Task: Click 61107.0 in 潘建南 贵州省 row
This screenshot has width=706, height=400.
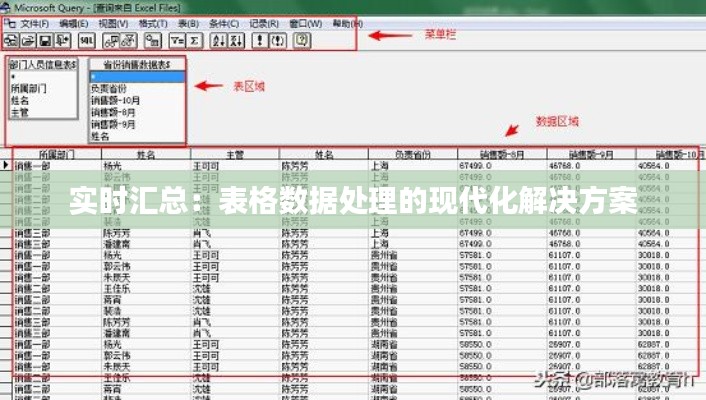Action: [564, 334]
